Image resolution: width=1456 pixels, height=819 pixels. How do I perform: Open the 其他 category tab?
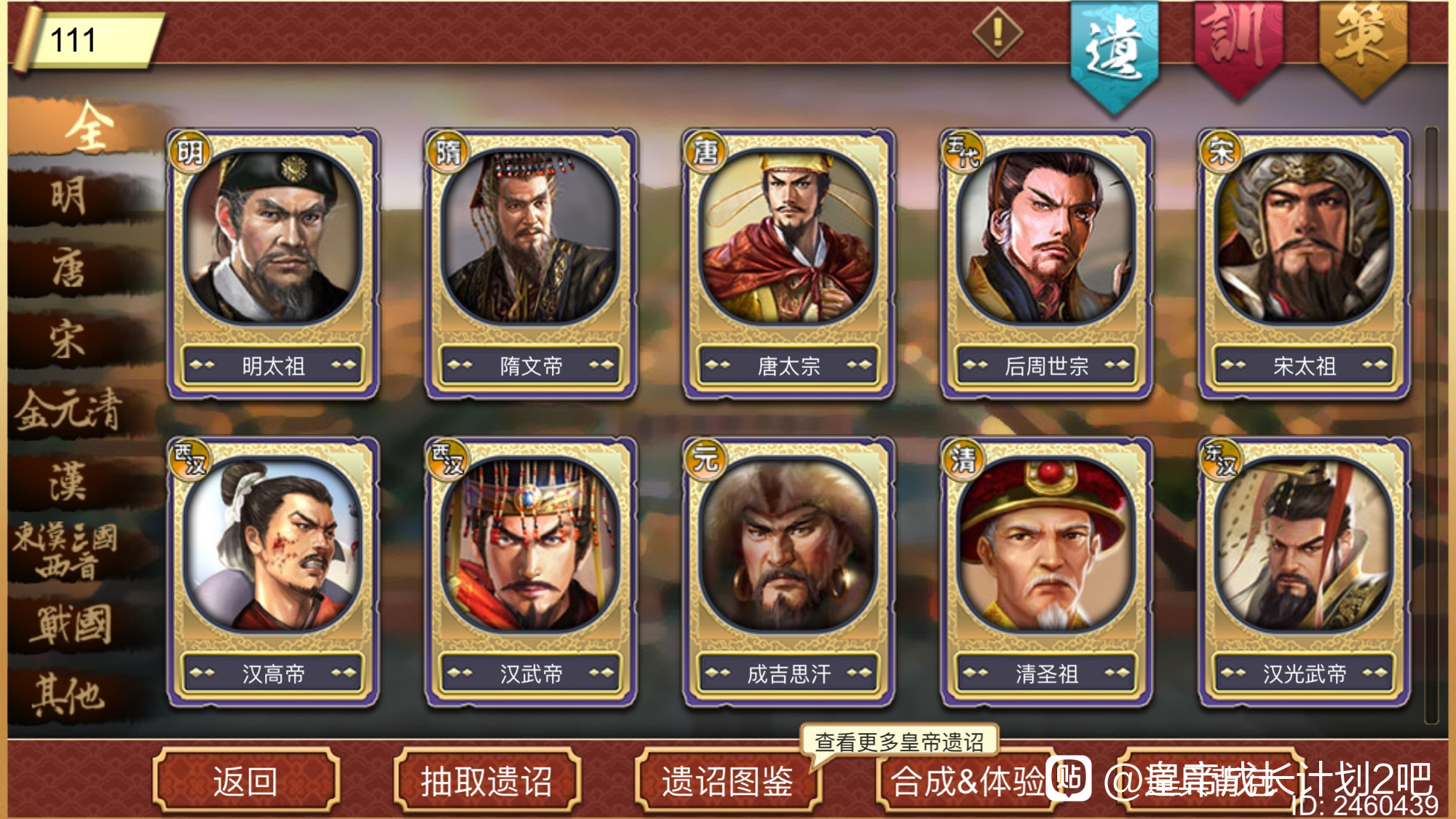pyautogui.click(x=69, y=694)
